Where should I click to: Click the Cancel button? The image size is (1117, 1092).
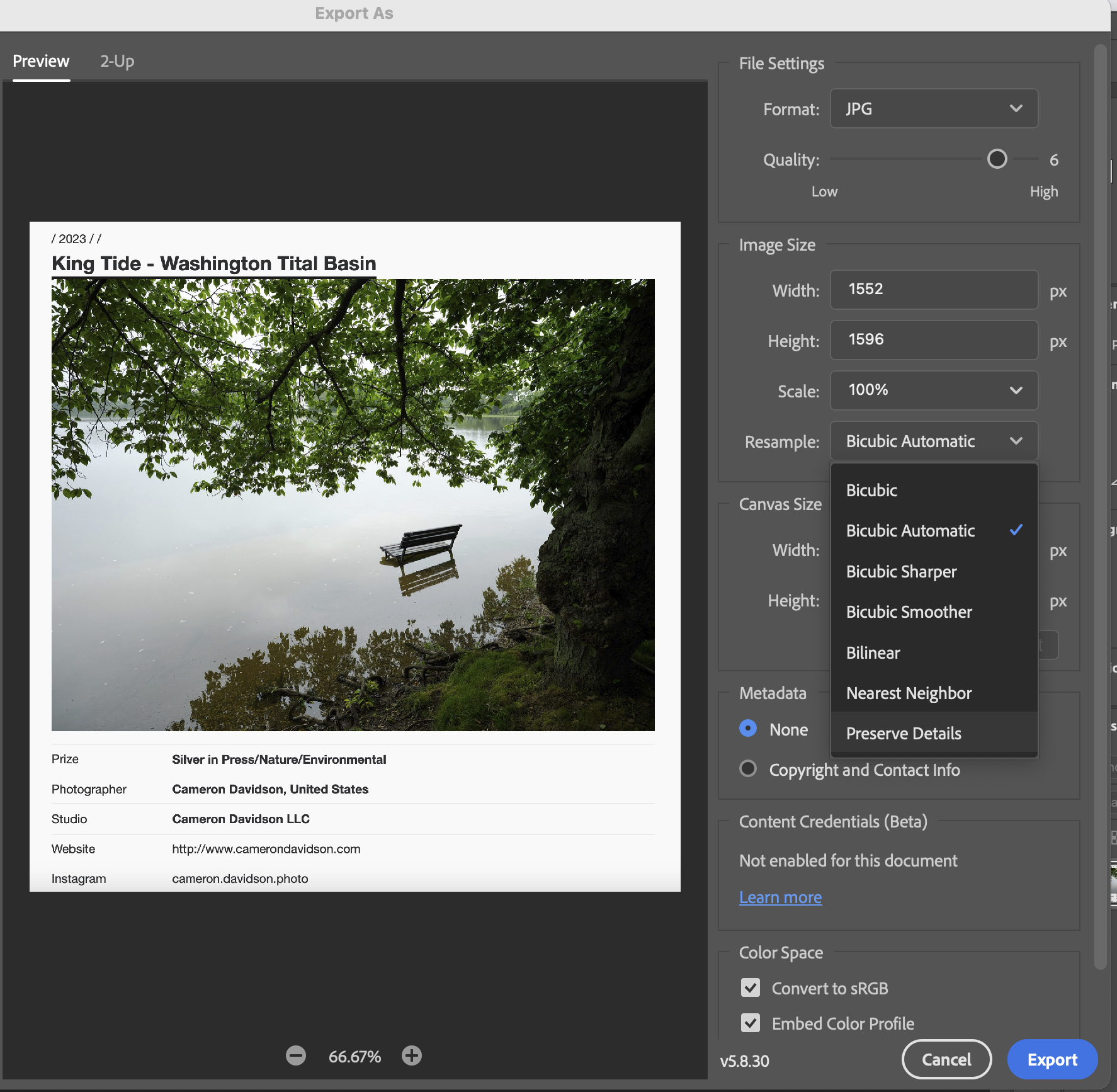[946, 1059]
